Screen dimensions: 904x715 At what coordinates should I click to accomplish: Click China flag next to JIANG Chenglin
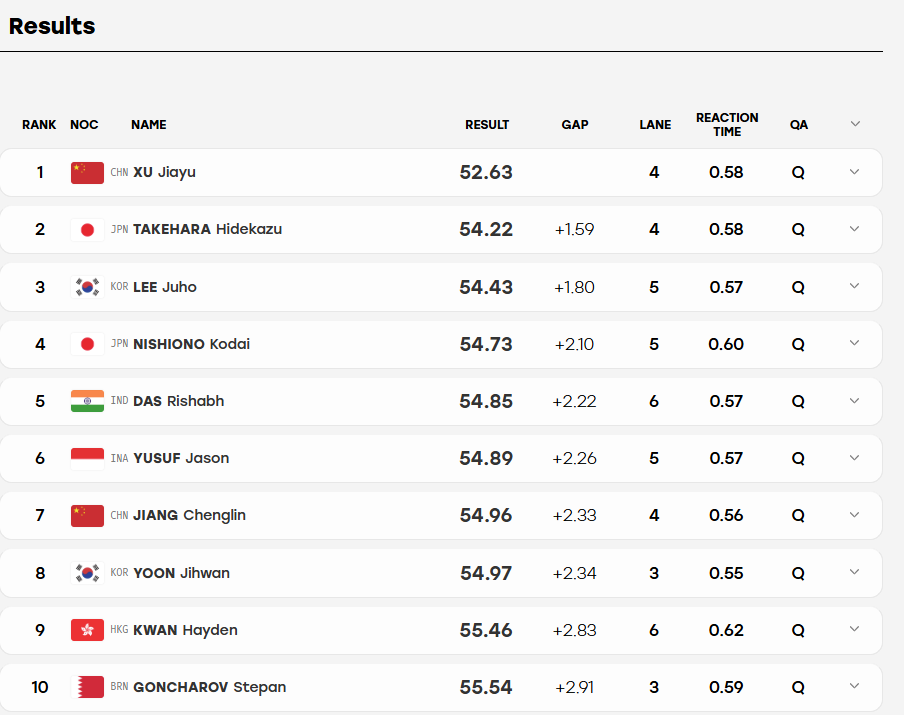[87, 515]
